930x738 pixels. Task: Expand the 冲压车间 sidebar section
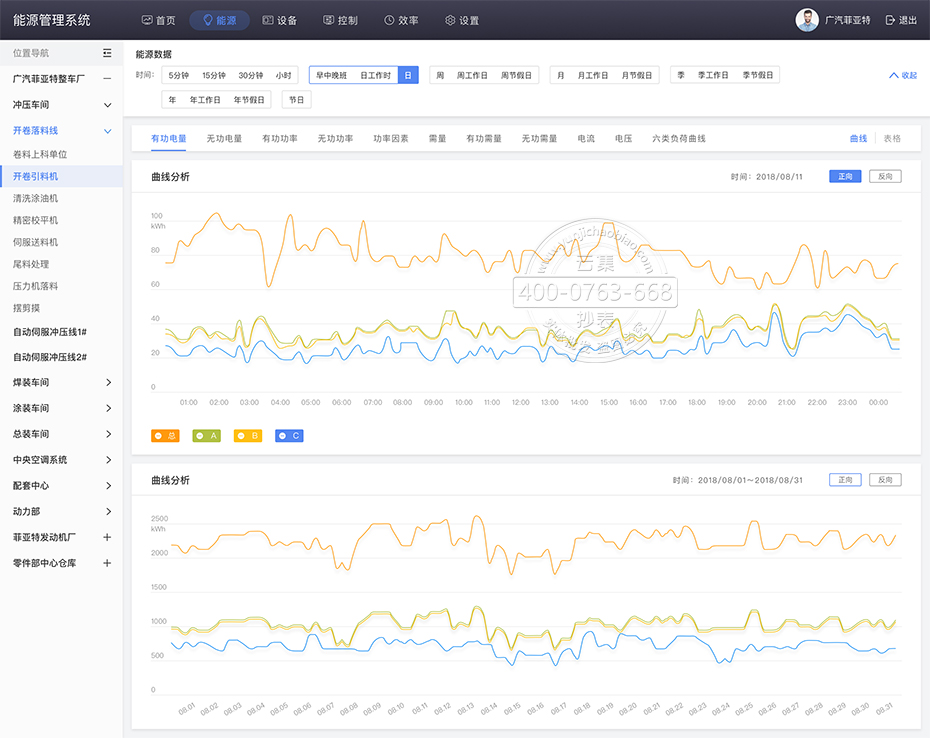(108, 105)
